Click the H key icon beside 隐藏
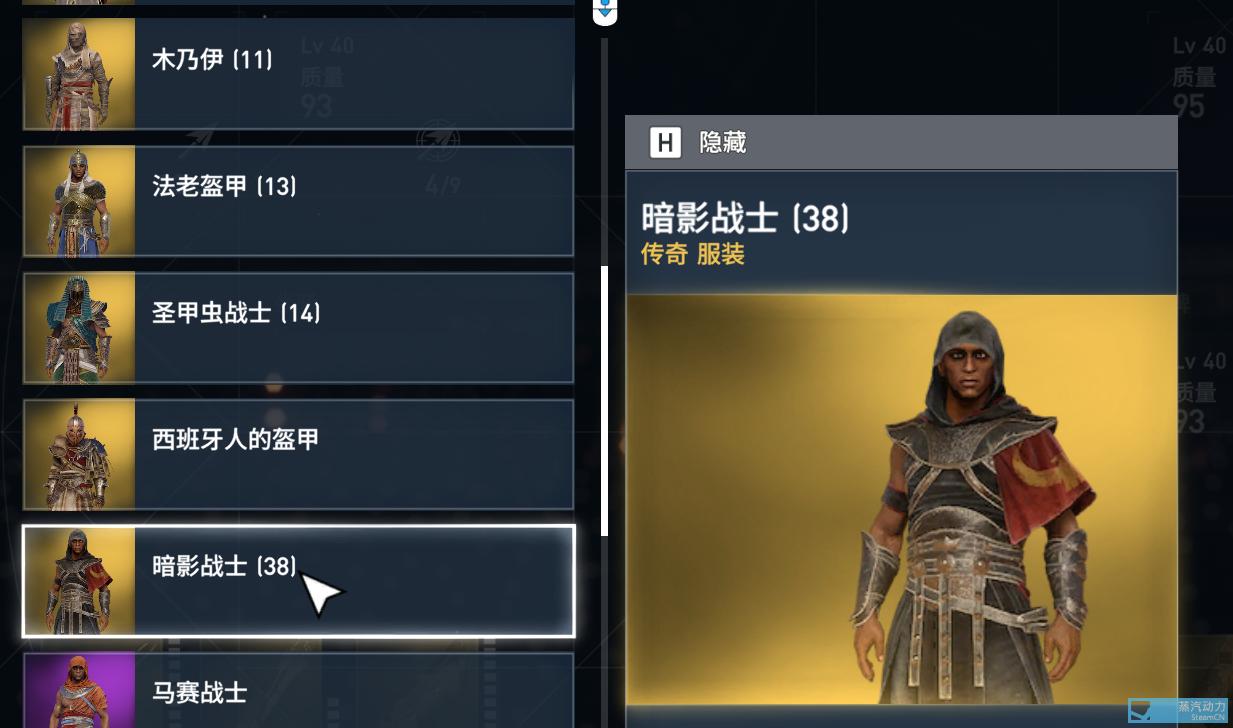The image size is (1233, 728). coord(665,143)
